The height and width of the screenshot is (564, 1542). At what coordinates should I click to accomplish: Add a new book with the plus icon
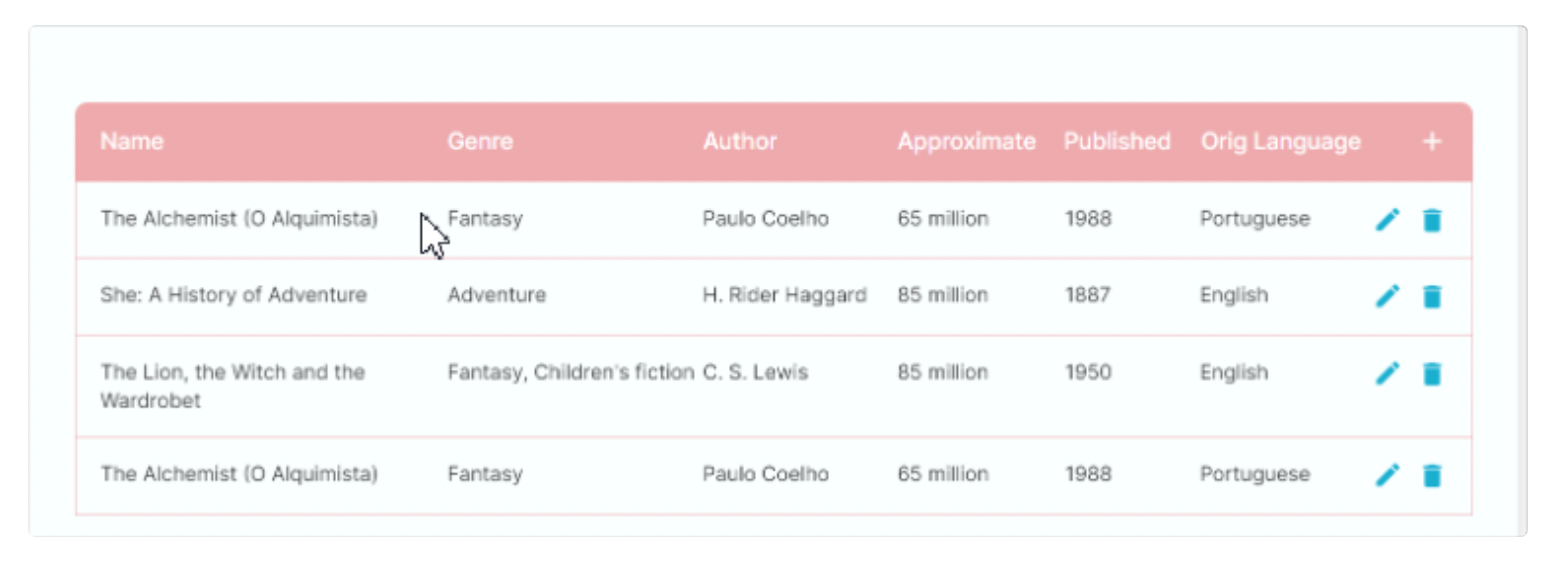pyautogui.click(x=1432, y=142)
